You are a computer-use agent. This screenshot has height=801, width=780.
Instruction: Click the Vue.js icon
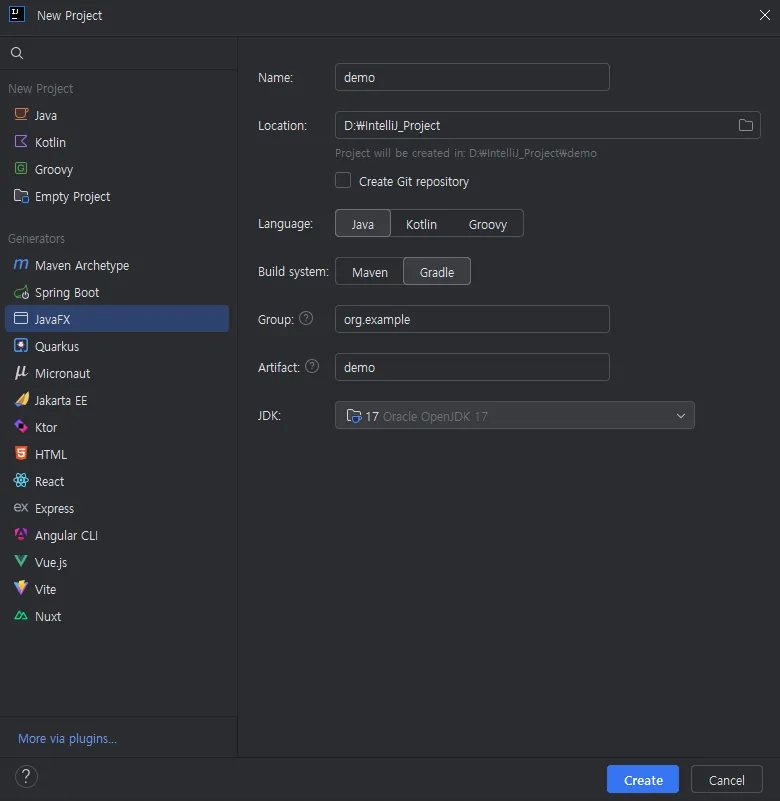pos(21,561)
